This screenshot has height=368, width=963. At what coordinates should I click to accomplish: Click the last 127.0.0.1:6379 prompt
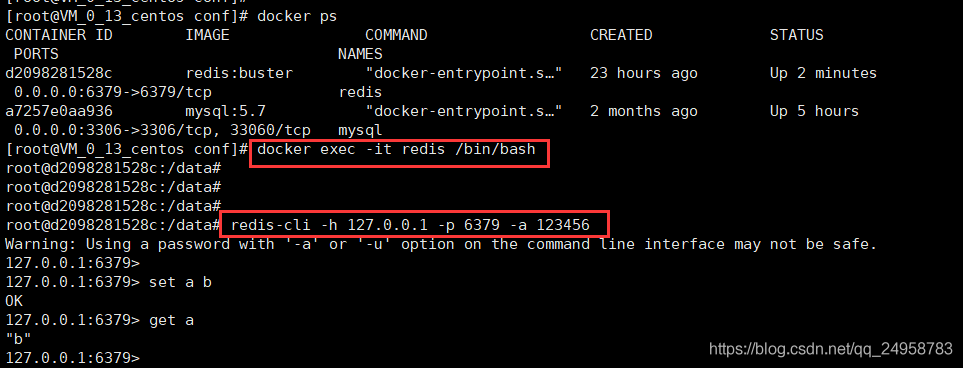click(x=72, y=358)
